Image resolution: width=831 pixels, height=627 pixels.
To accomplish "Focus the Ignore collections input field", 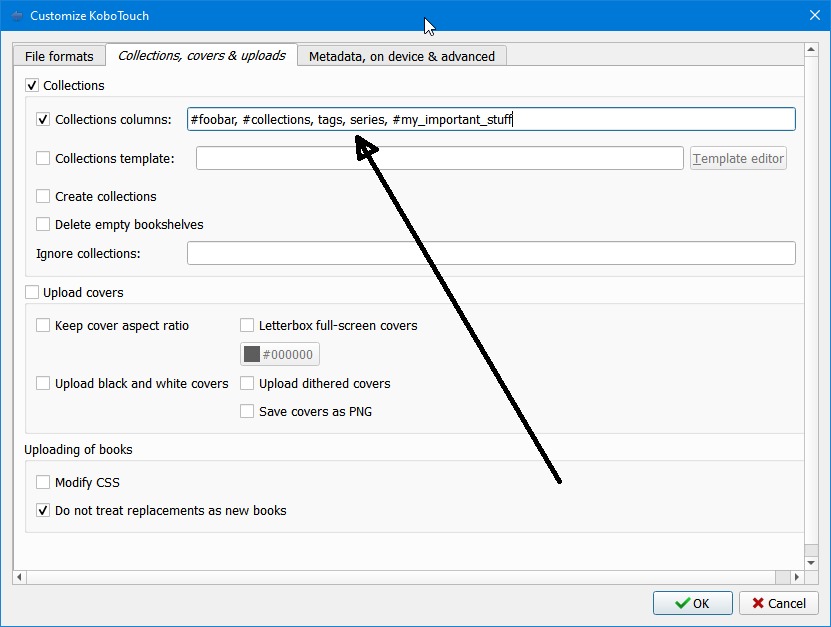I will click(491, 253).
